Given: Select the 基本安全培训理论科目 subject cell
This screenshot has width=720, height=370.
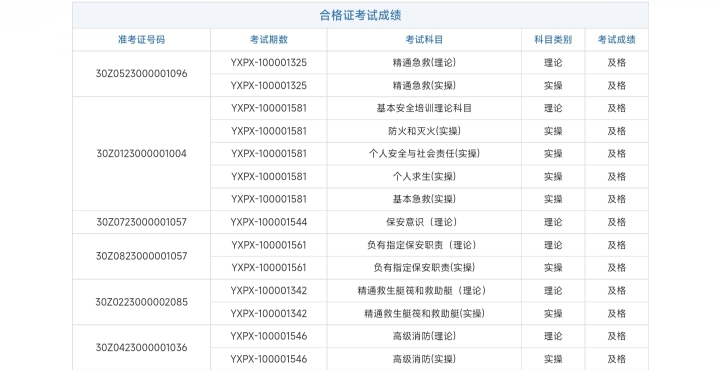Looking at the screenshot, I should [x=424, y=108].
